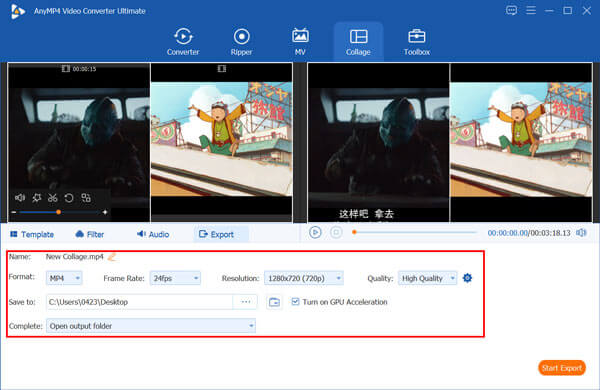The width and height of the screenshot is (600, 390).
Task: Toggle Turn on GPU Acceleration checkbox
Action: click(x=295, y=302)
